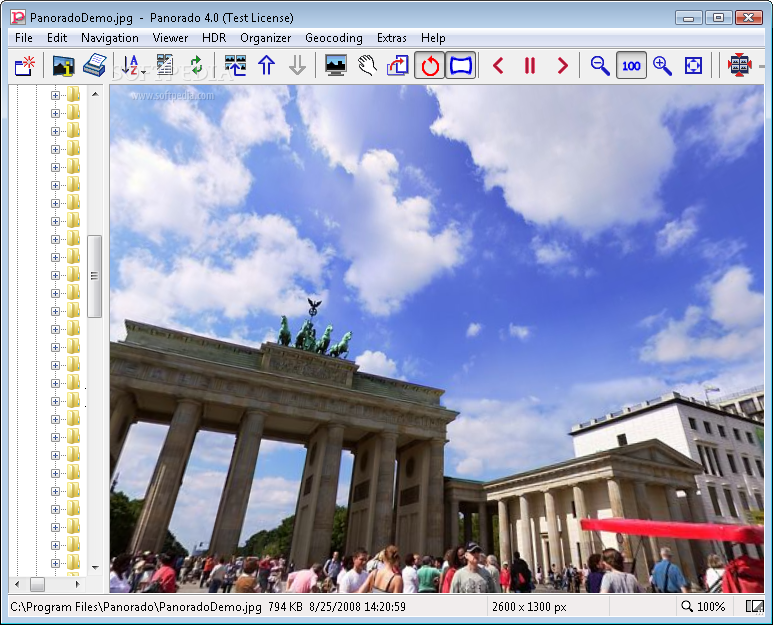The height and width of the screenshot is (625, 773).
Task: Toggle the red circular auto-rotation button
Action: pos(429,66)
